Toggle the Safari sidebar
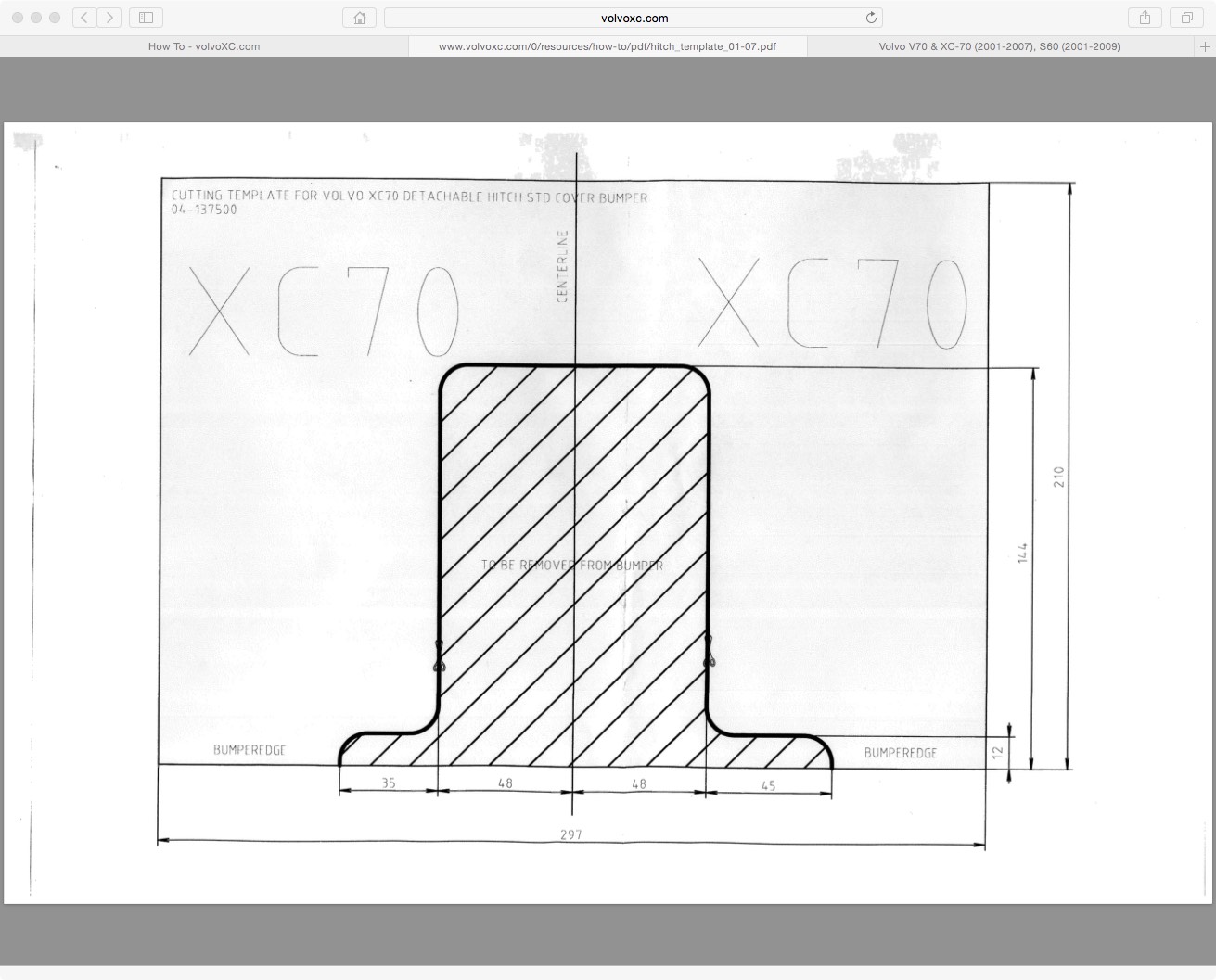1216x980 pixels. click(145, 17)
